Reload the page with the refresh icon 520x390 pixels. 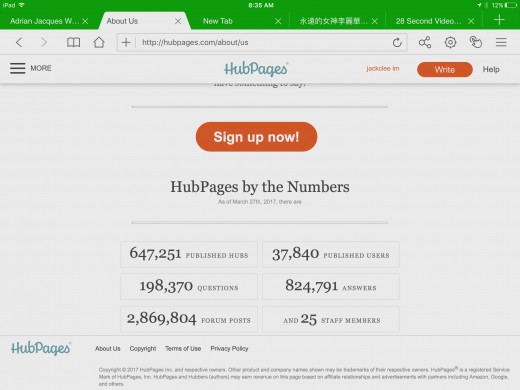pyautogui.click(x=397, y=42)
